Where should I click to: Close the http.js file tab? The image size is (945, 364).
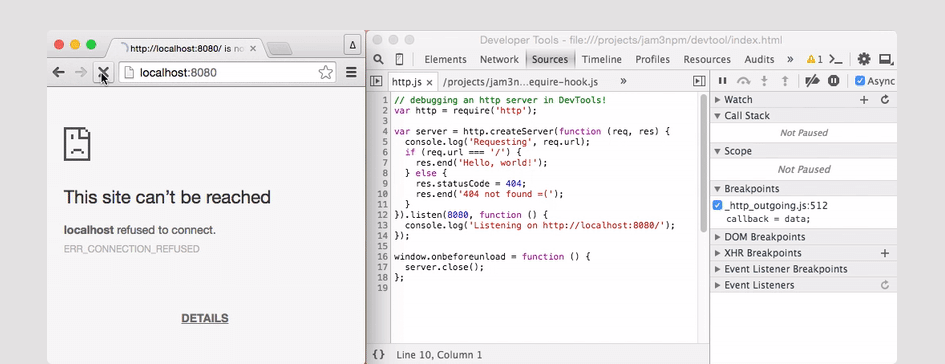click(x=429, y=82)
